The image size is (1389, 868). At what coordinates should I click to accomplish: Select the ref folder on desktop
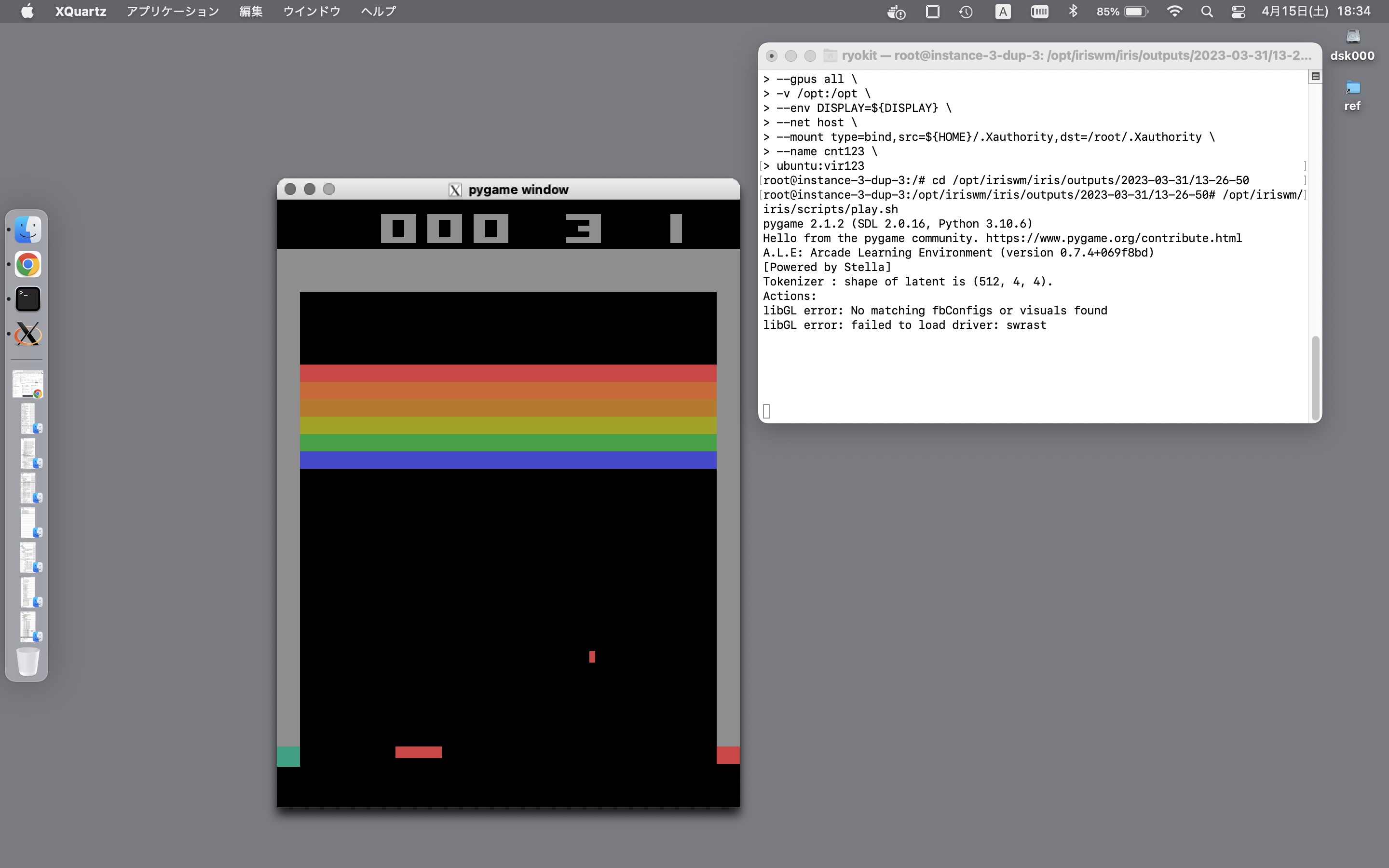pos(1352,96)
